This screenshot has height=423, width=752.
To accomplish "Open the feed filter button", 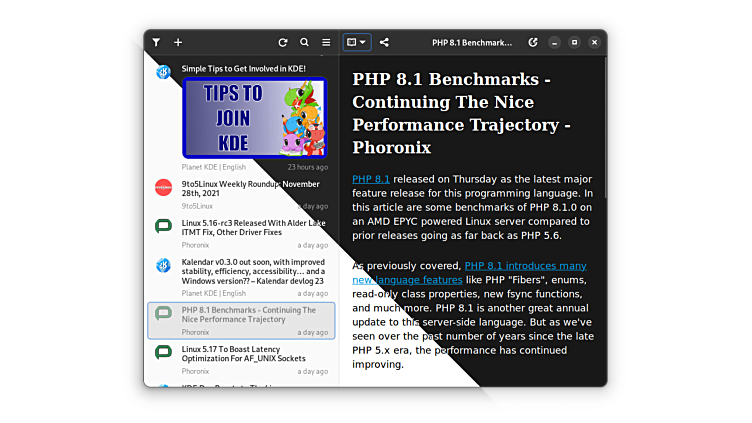I will coord(156,43).
